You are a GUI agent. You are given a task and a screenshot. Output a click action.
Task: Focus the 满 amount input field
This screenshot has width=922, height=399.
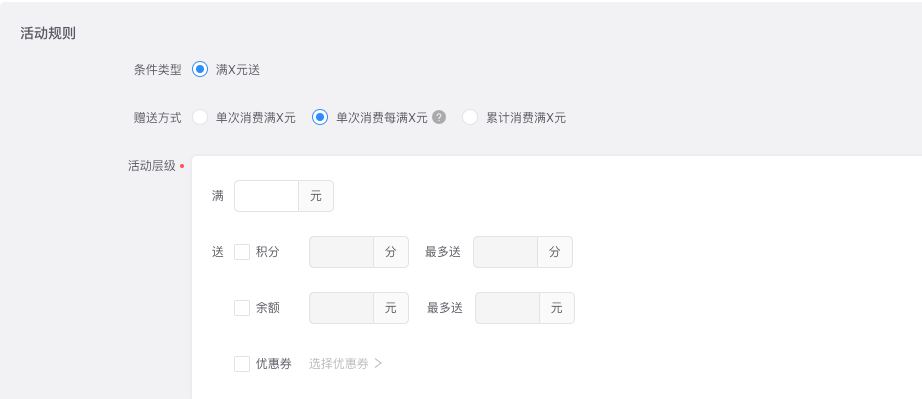tap(266, 196)
